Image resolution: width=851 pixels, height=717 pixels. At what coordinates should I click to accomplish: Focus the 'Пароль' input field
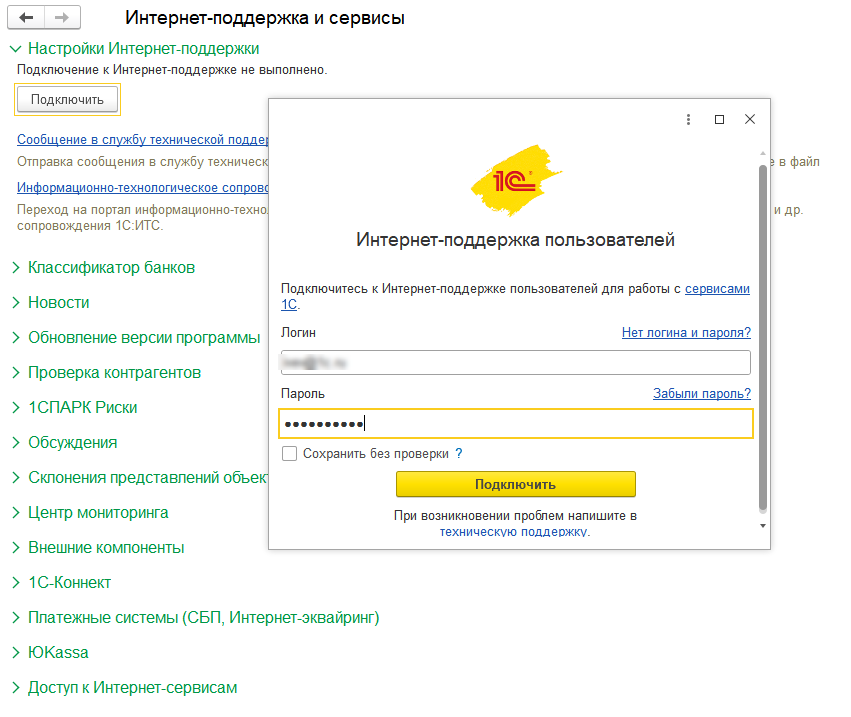point(514,424)
